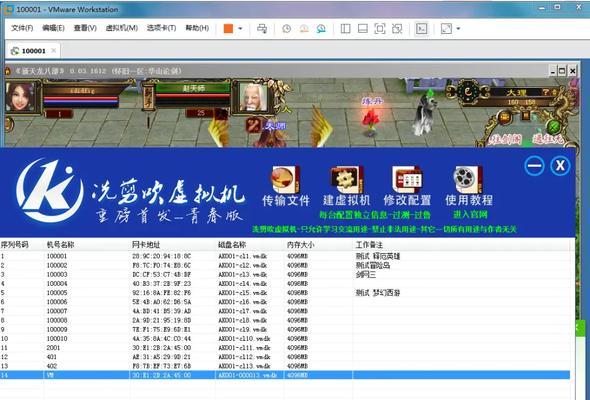Click the old man target portrait
The image size is (590, 400).
point(254,97)
